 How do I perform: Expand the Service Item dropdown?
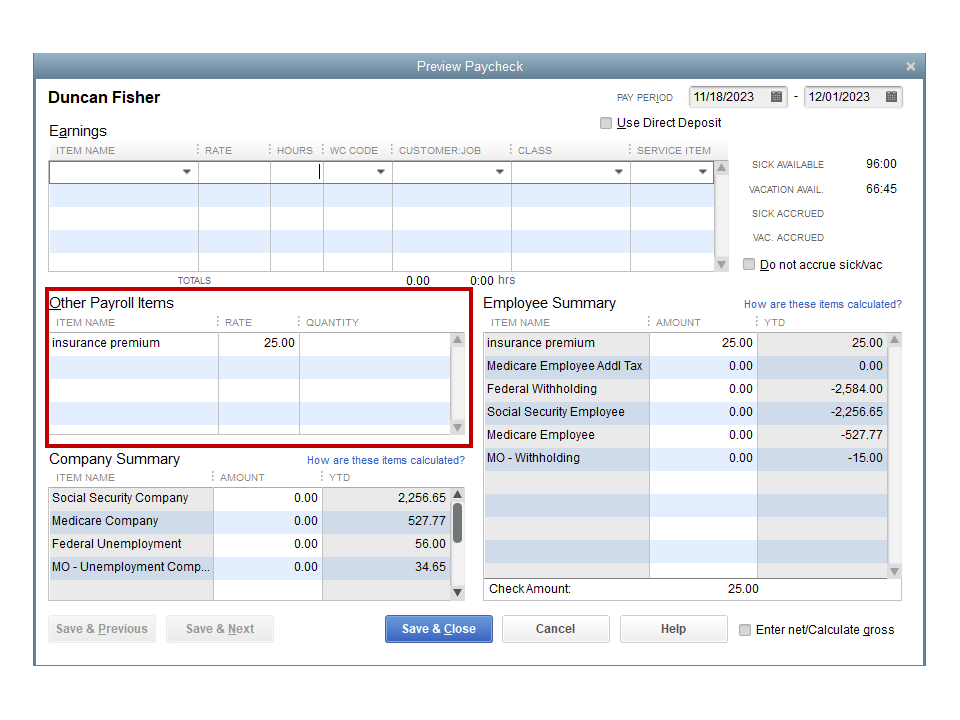coord(704,171)
